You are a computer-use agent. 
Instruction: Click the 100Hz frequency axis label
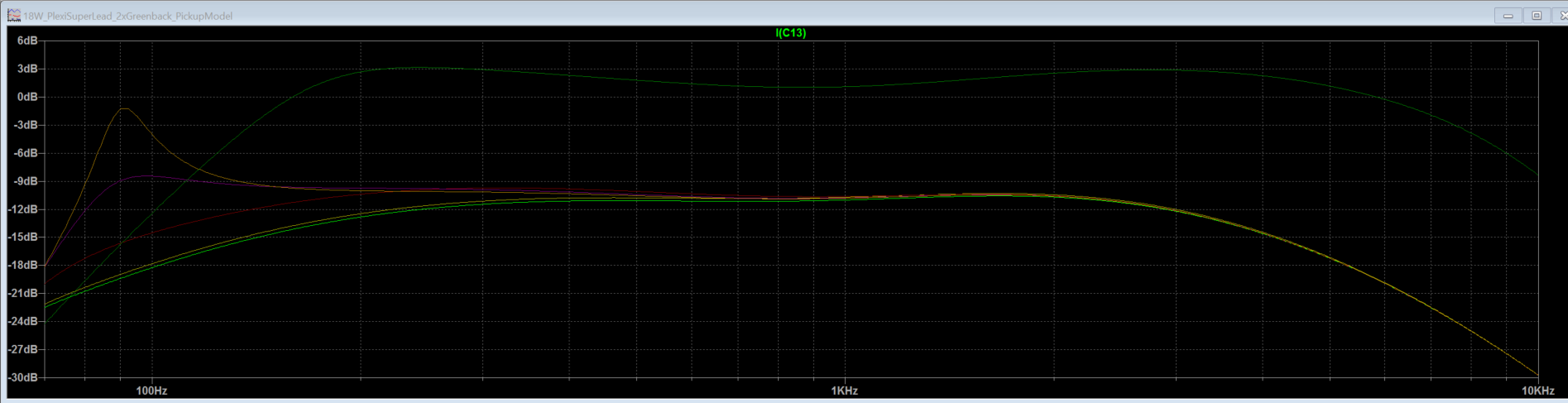tap(151, 391)
